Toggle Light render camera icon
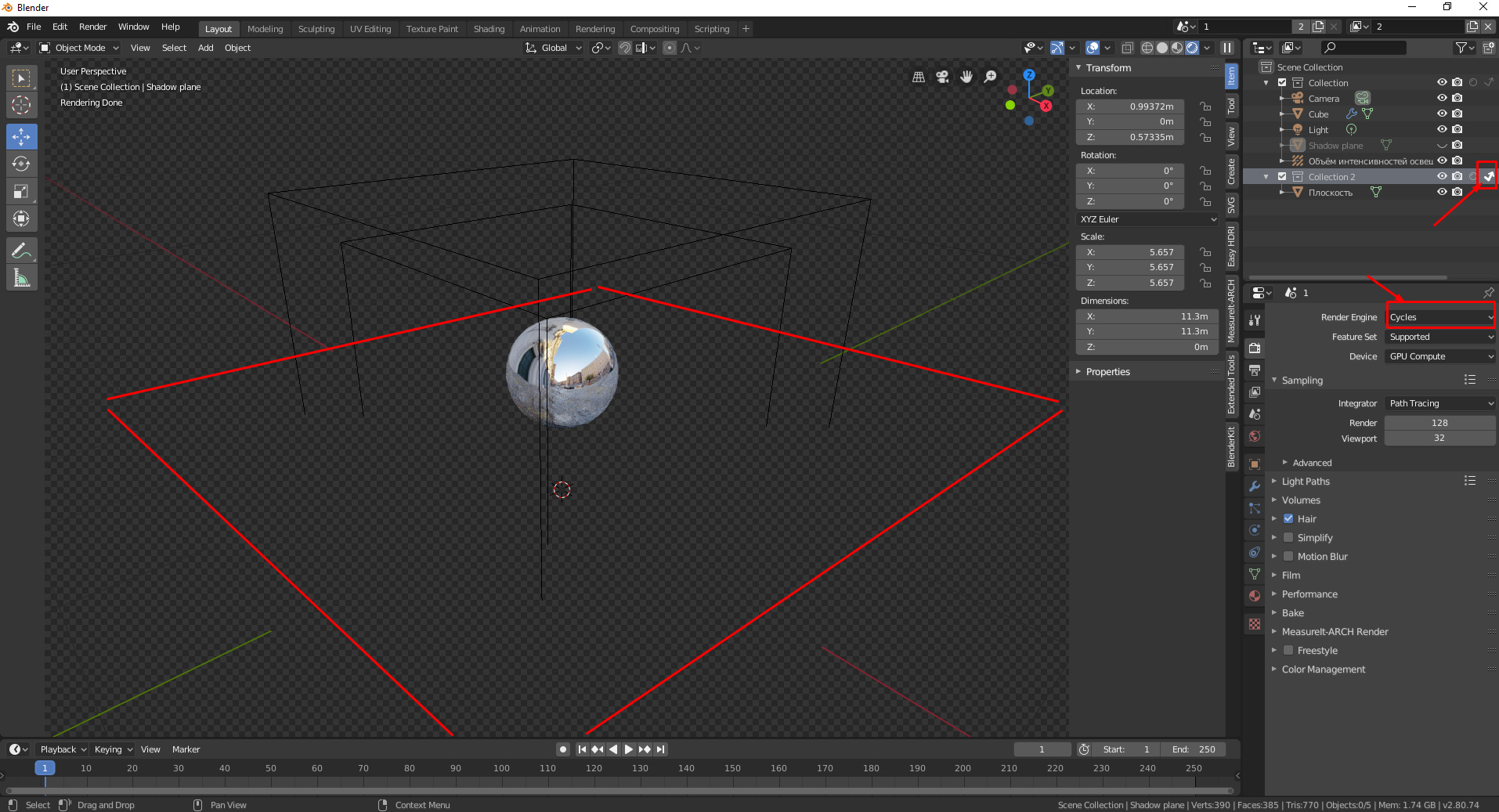The image size is (1499, 812). [1457, 130]
